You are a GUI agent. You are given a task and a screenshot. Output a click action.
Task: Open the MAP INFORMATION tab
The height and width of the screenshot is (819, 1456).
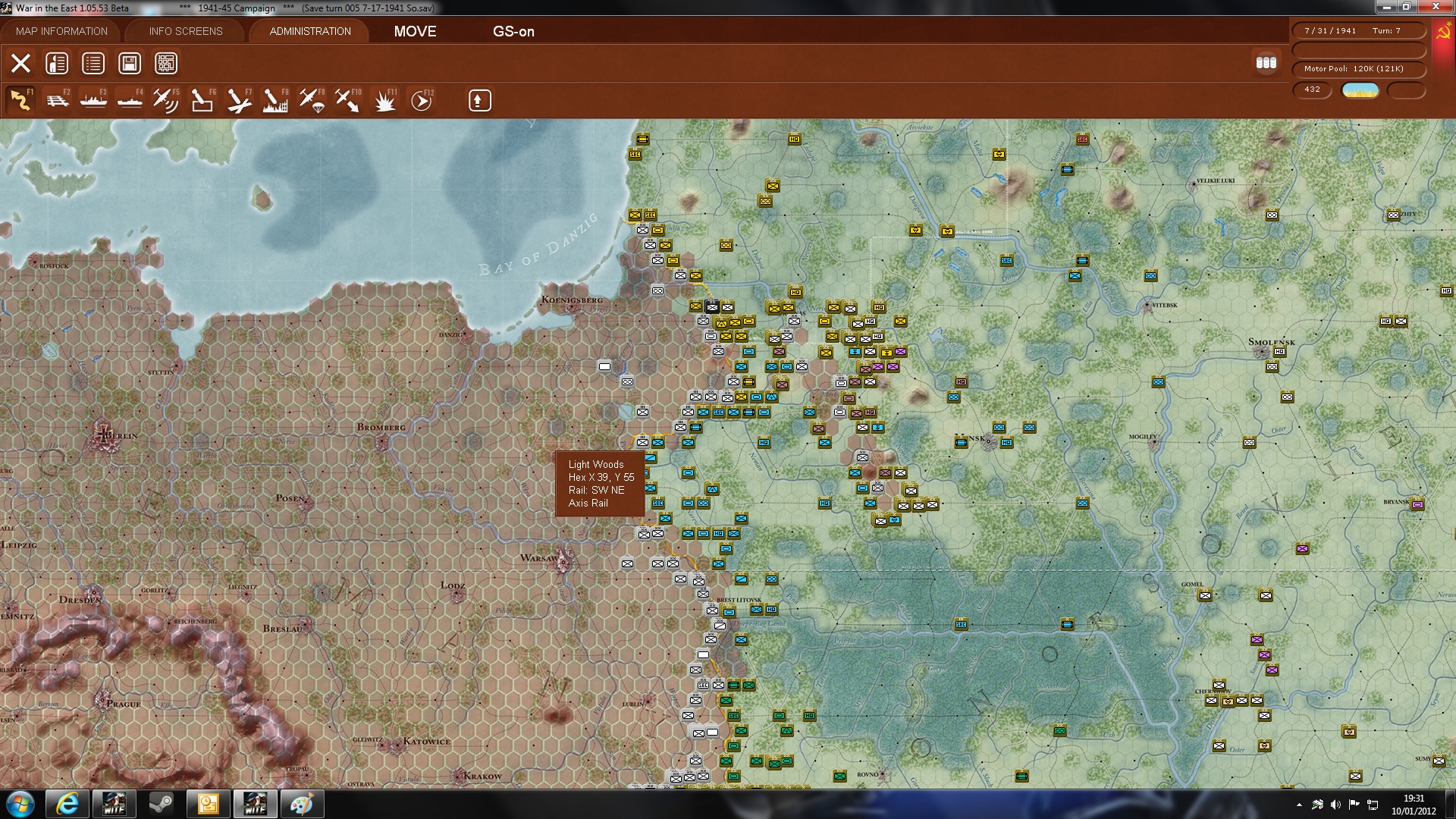(x=61, y=31)
